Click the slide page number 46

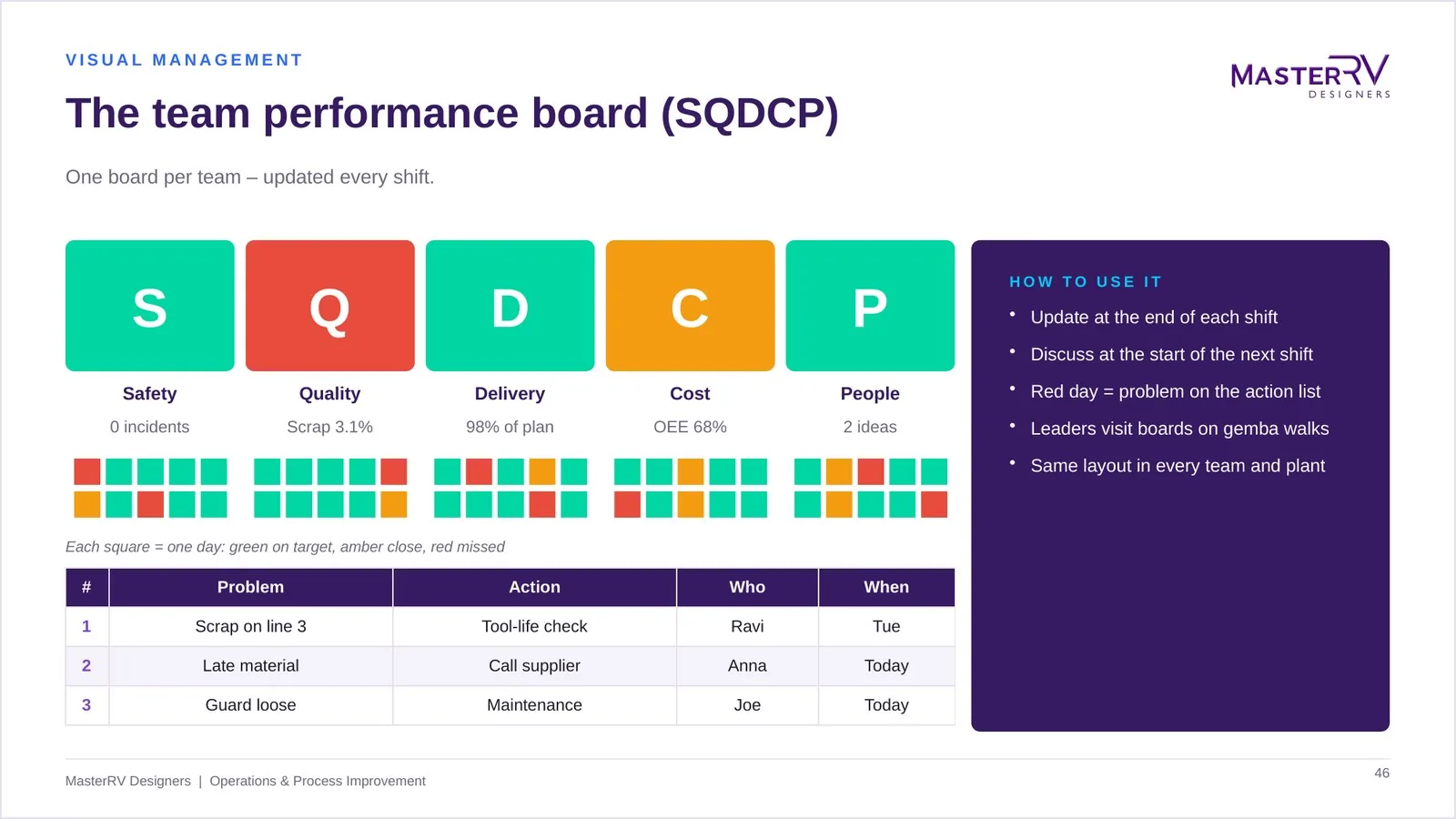coord(1381,773)
